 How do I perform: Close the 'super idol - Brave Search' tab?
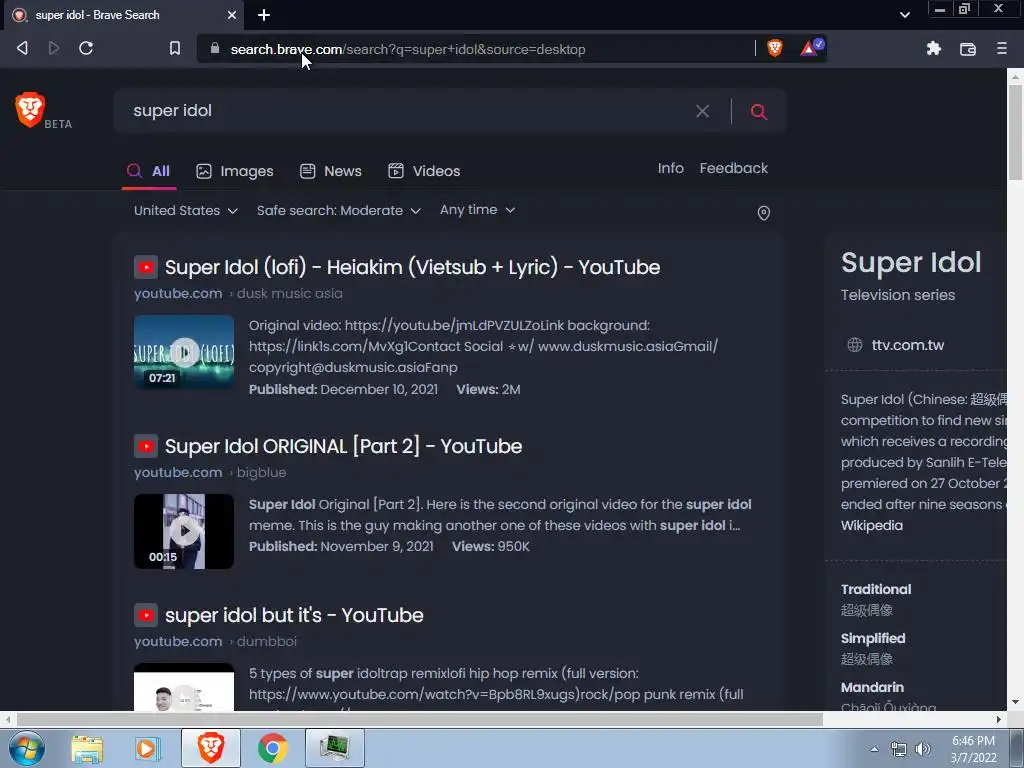[232, 15]
